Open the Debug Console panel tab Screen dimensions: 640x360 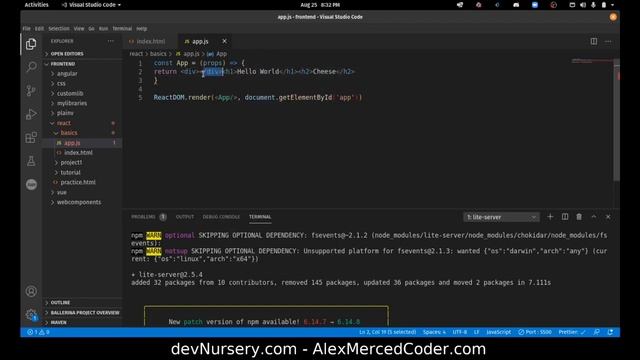point(221,217)
